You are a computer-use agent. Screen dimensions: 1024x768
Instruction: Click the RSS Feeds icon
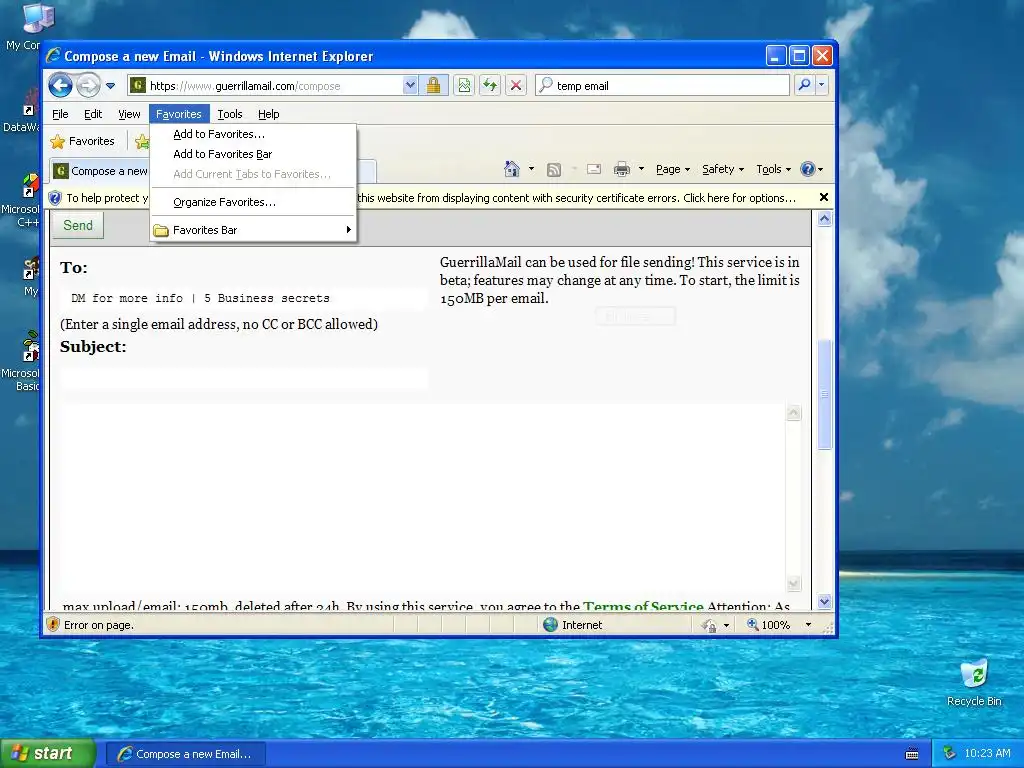[554, 170]
